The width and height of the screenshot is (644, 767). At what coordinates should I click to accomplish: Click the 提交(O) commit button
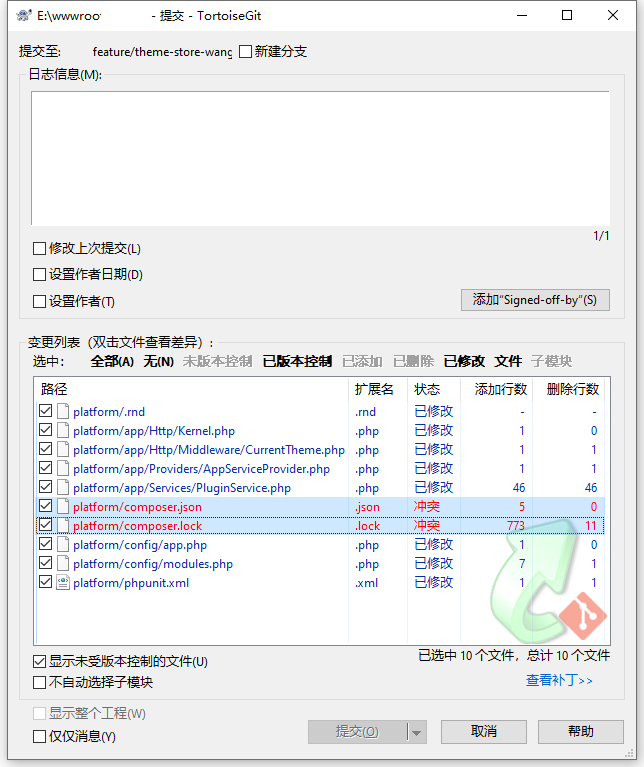point(357,732)
